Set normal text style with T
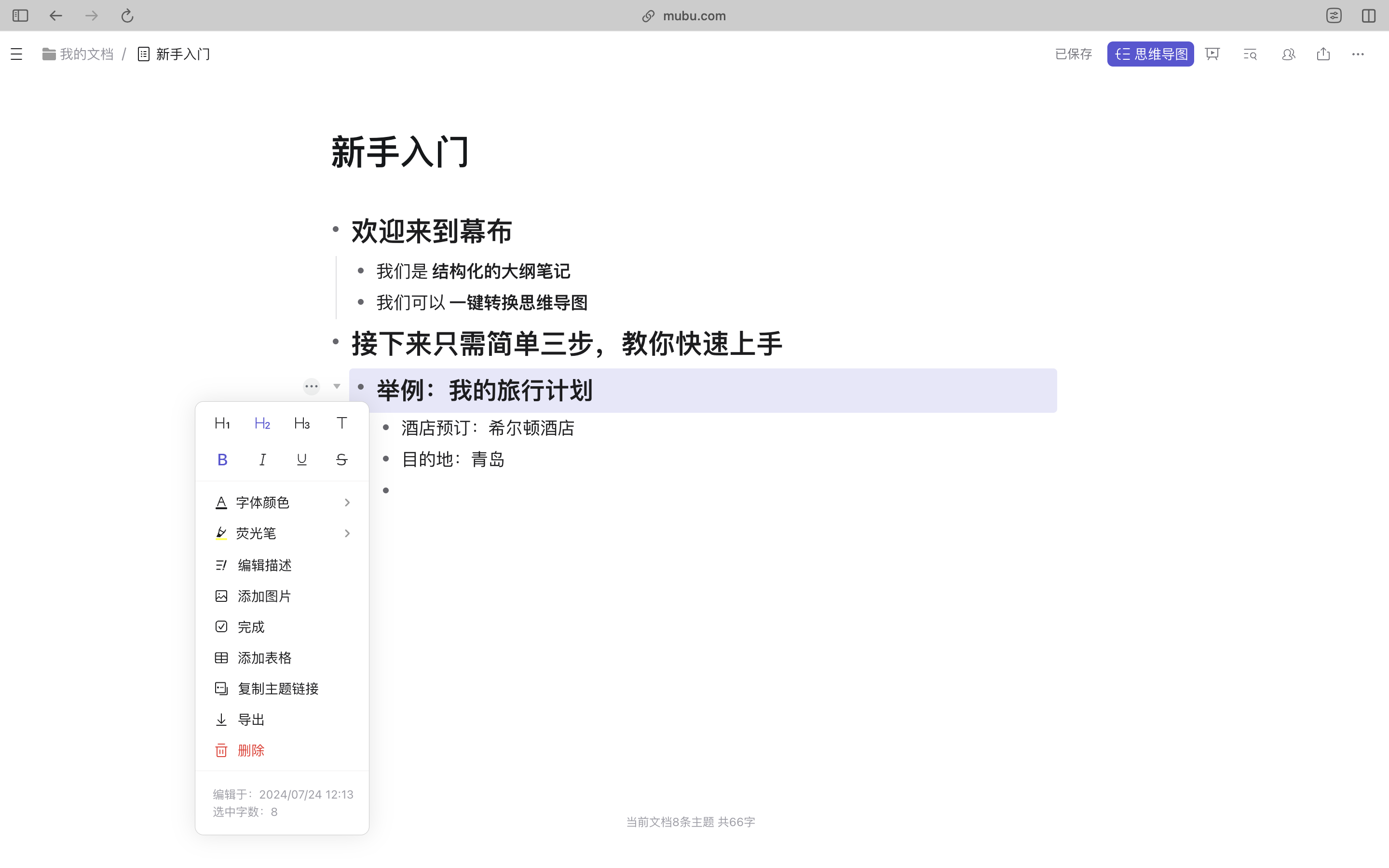 (341, 424)
